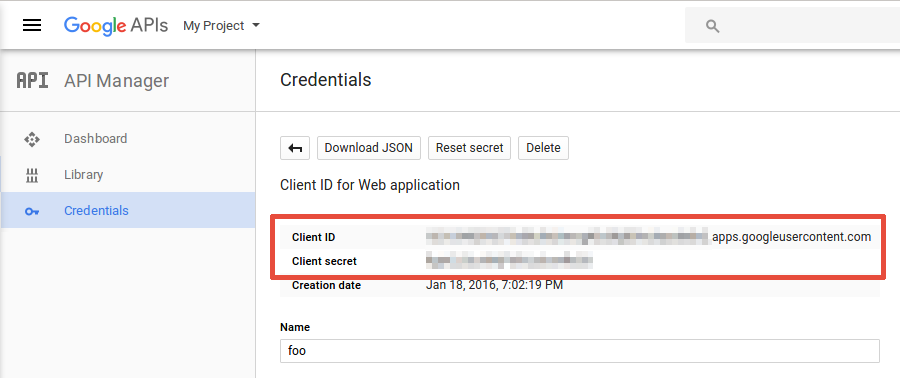
Task: Click the Name field containing foo
Action: coord(580,350)
